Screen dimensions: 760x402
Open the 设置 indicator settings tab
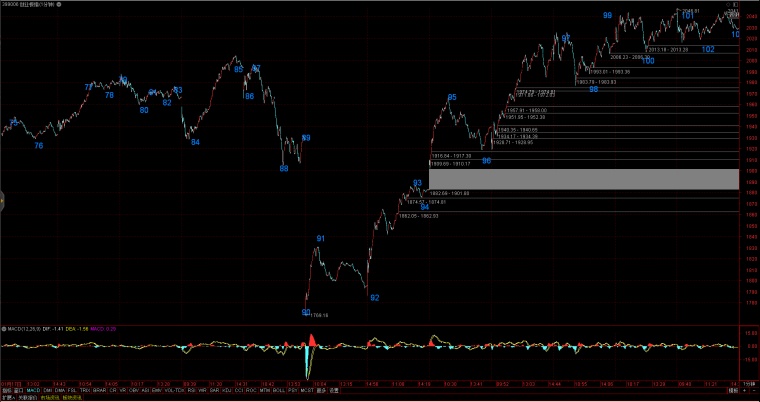[x=334, y=390]
